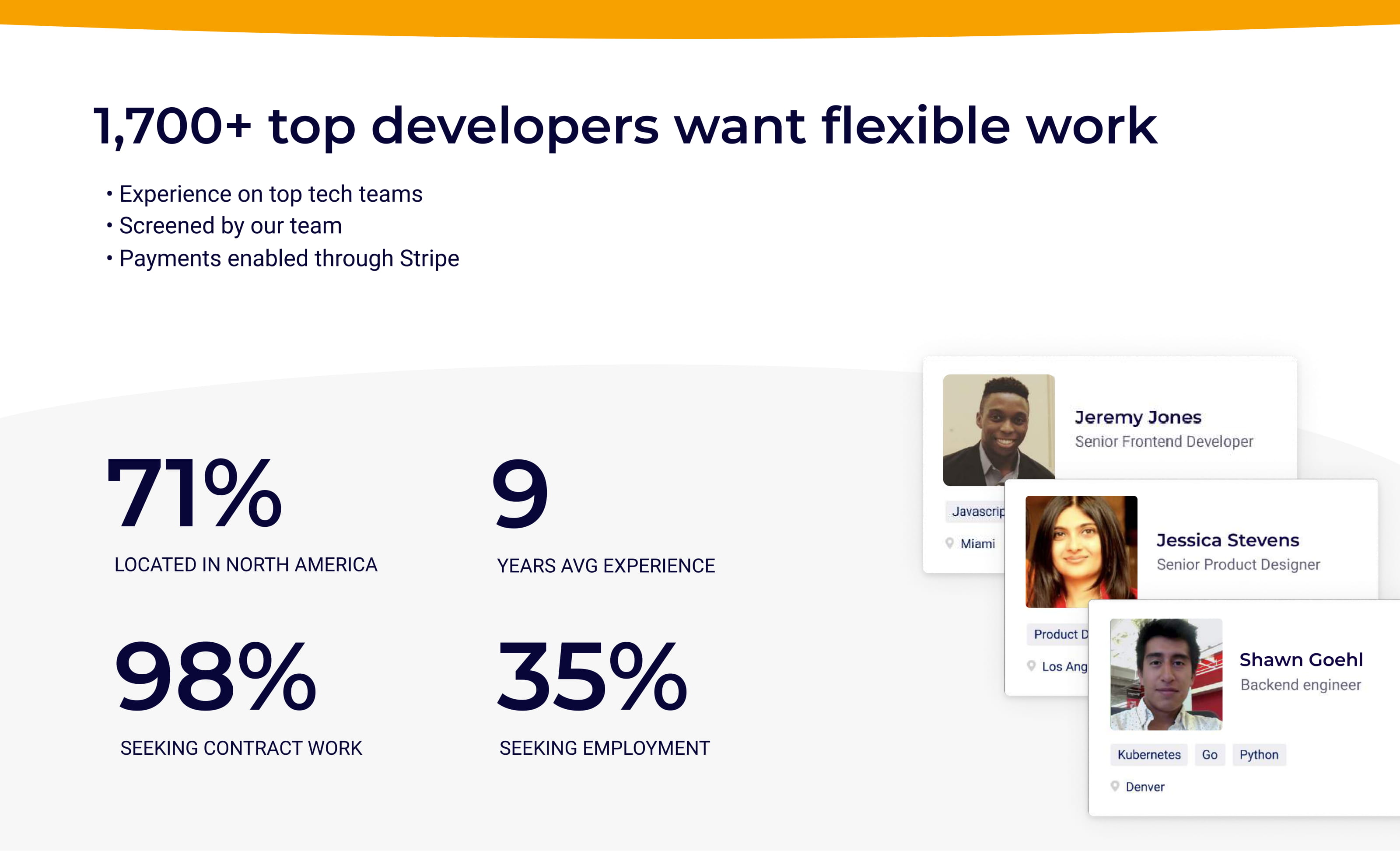Click the location pin icon beside Denver
This screenshot has height=851, width=1400.
[x=1116, y=786]
